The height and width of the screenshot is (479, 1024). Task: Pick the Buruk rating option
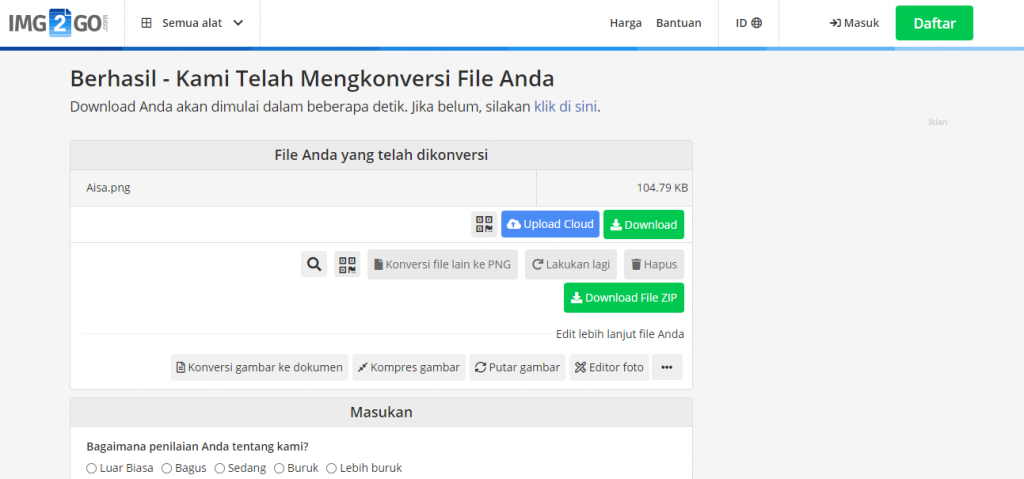[279, 468]
